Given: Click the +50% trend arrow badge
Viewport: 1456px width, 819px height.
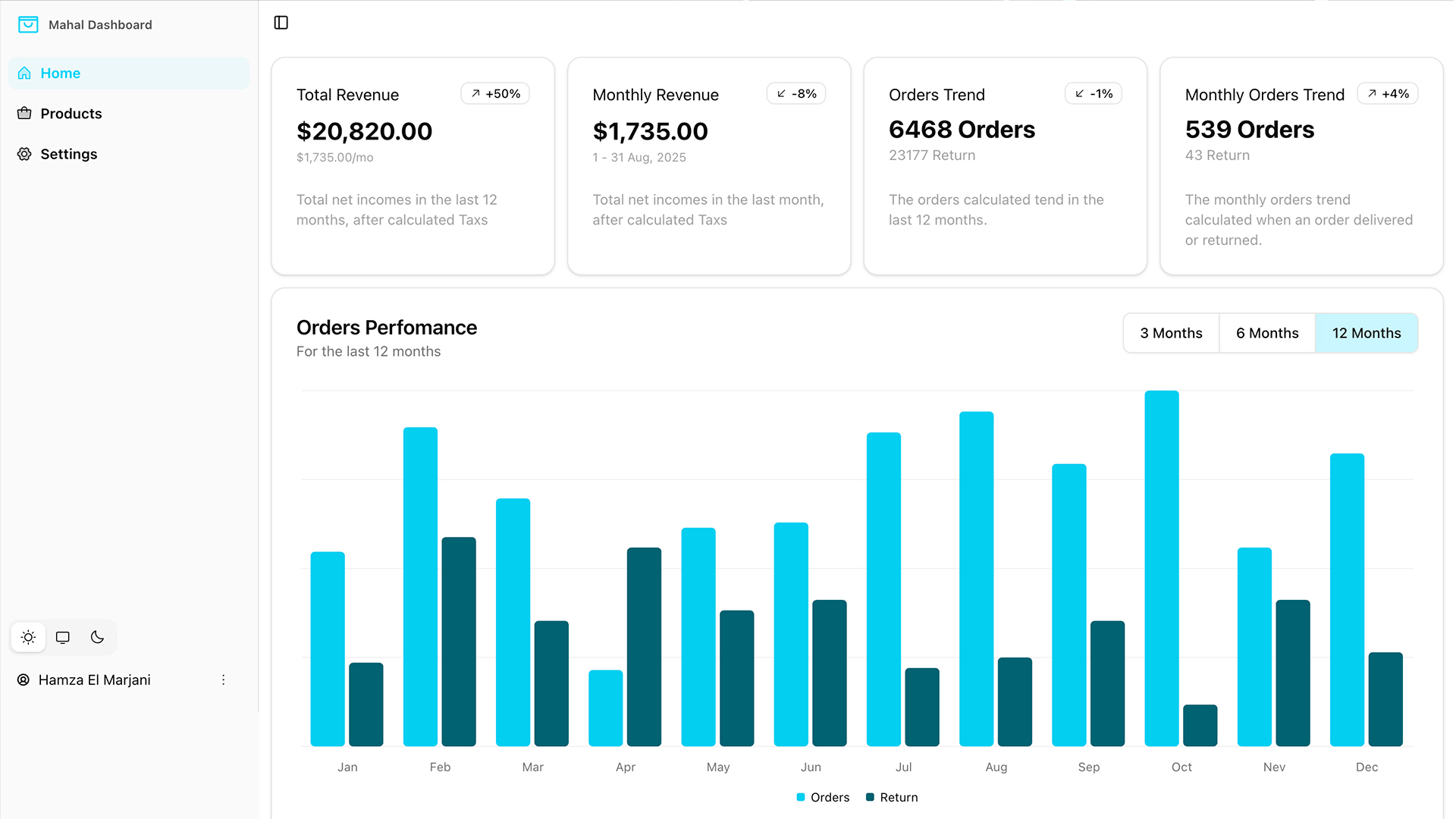Looking at the screenshot, I should [x=495, y=94].
